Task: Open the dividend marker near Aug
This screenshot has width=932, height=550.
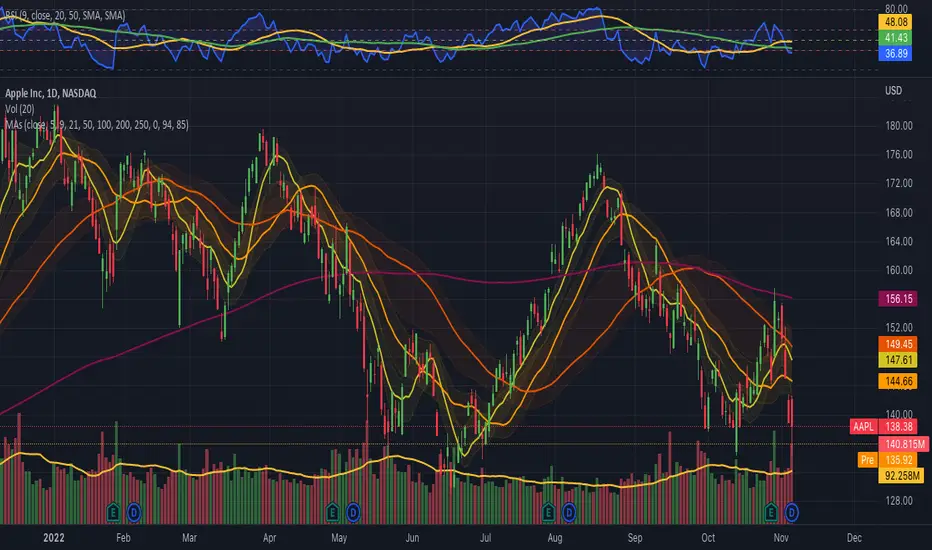Action: click(569, 512)
